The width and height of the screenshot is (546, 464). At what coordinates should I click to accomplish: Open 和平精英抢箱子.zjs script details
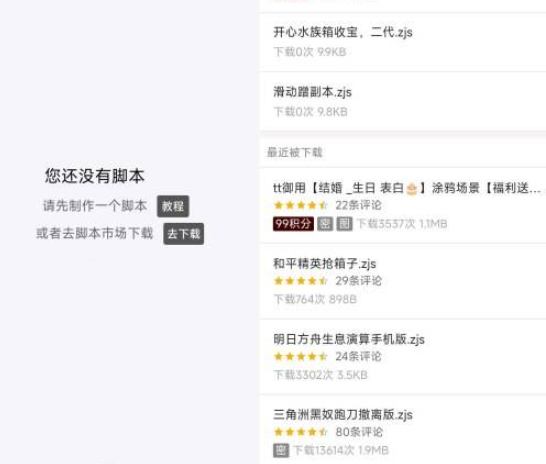click(x=403, y=281)
